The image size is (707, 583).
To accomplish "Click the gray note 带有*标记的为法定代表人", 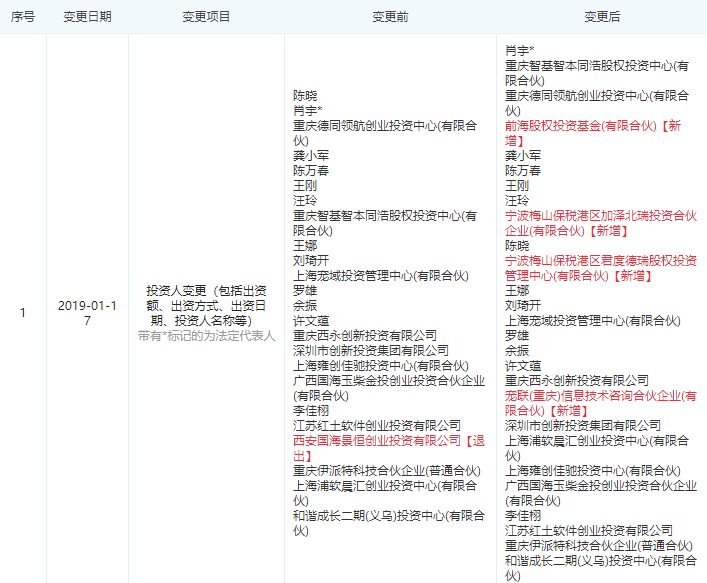I will [206, 335].
